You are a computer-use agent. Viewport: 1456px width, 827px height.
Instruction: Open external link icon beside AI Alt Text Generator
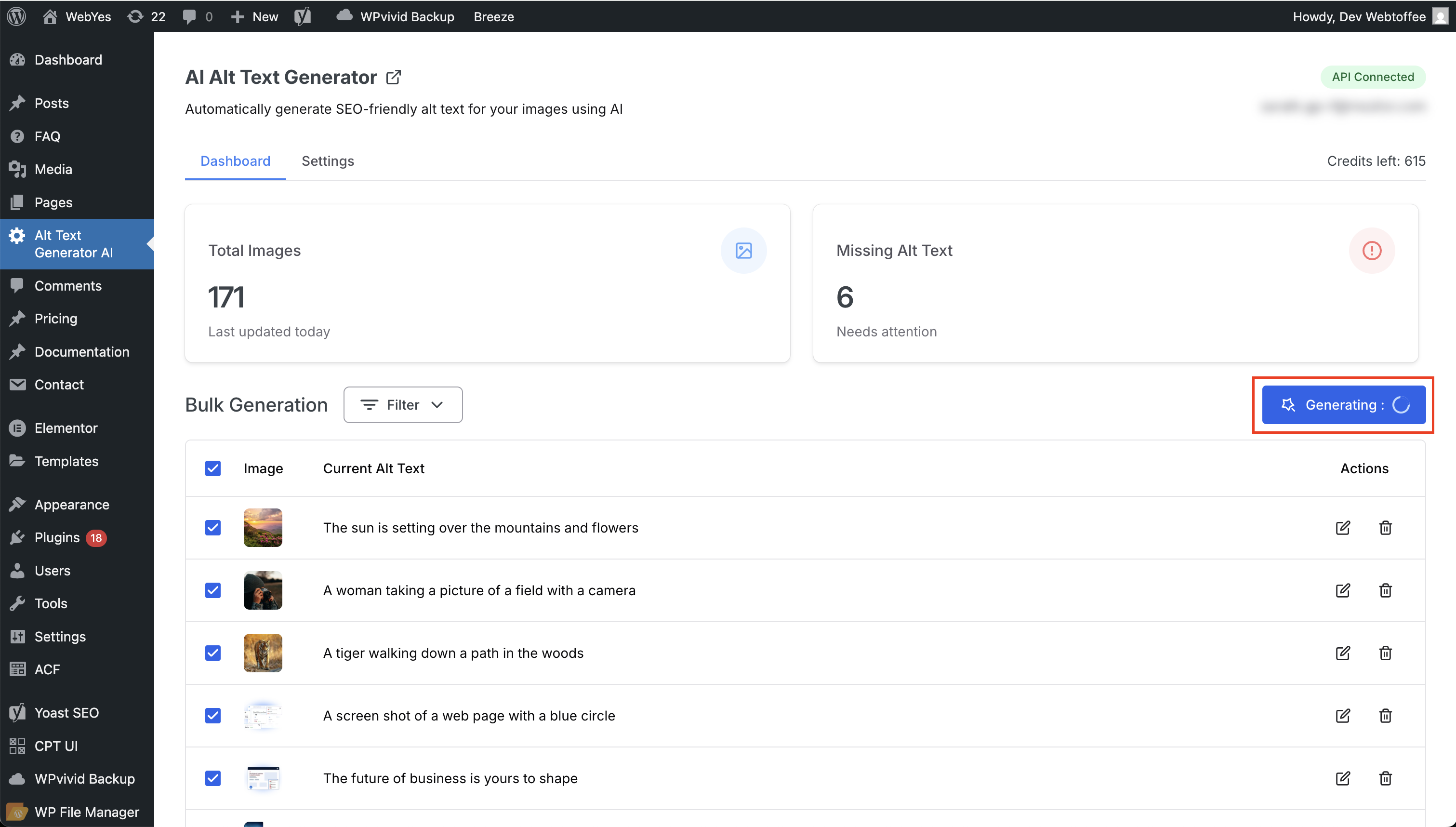pos(393,77)
